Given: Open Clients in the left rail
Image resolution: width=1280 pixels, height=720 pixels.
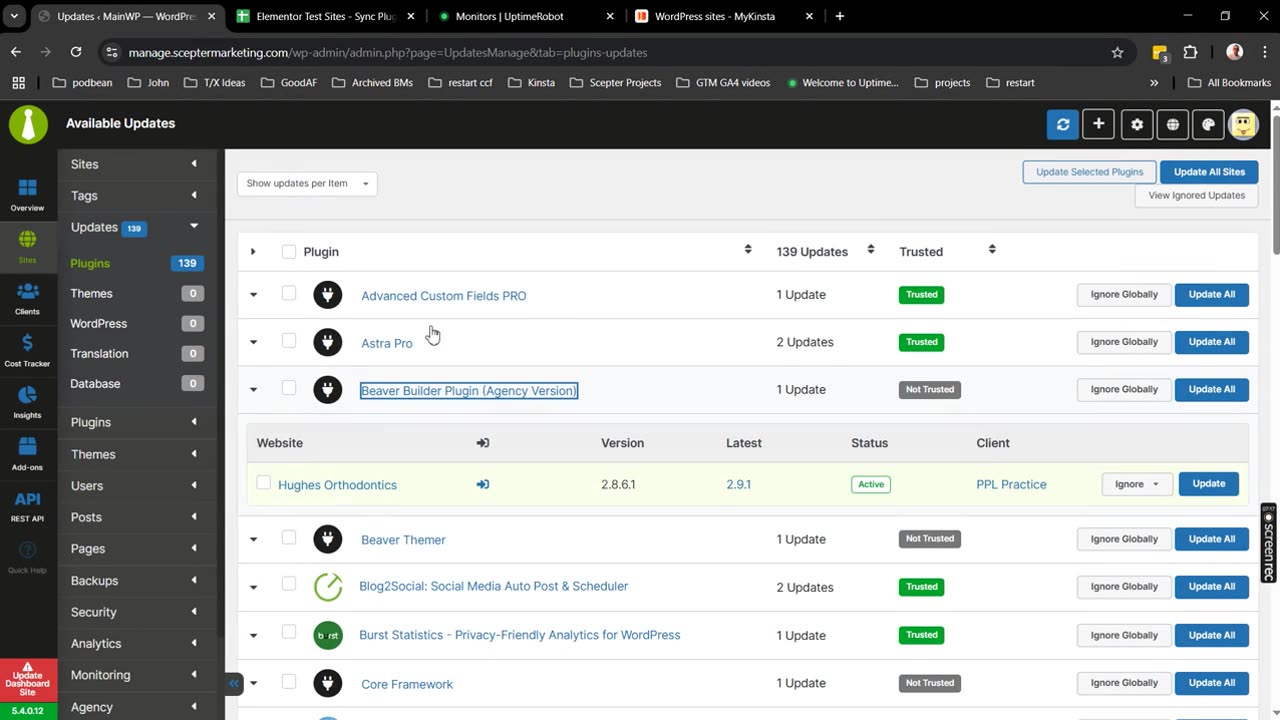Looking at the screenshot, I should click(28, 299).
